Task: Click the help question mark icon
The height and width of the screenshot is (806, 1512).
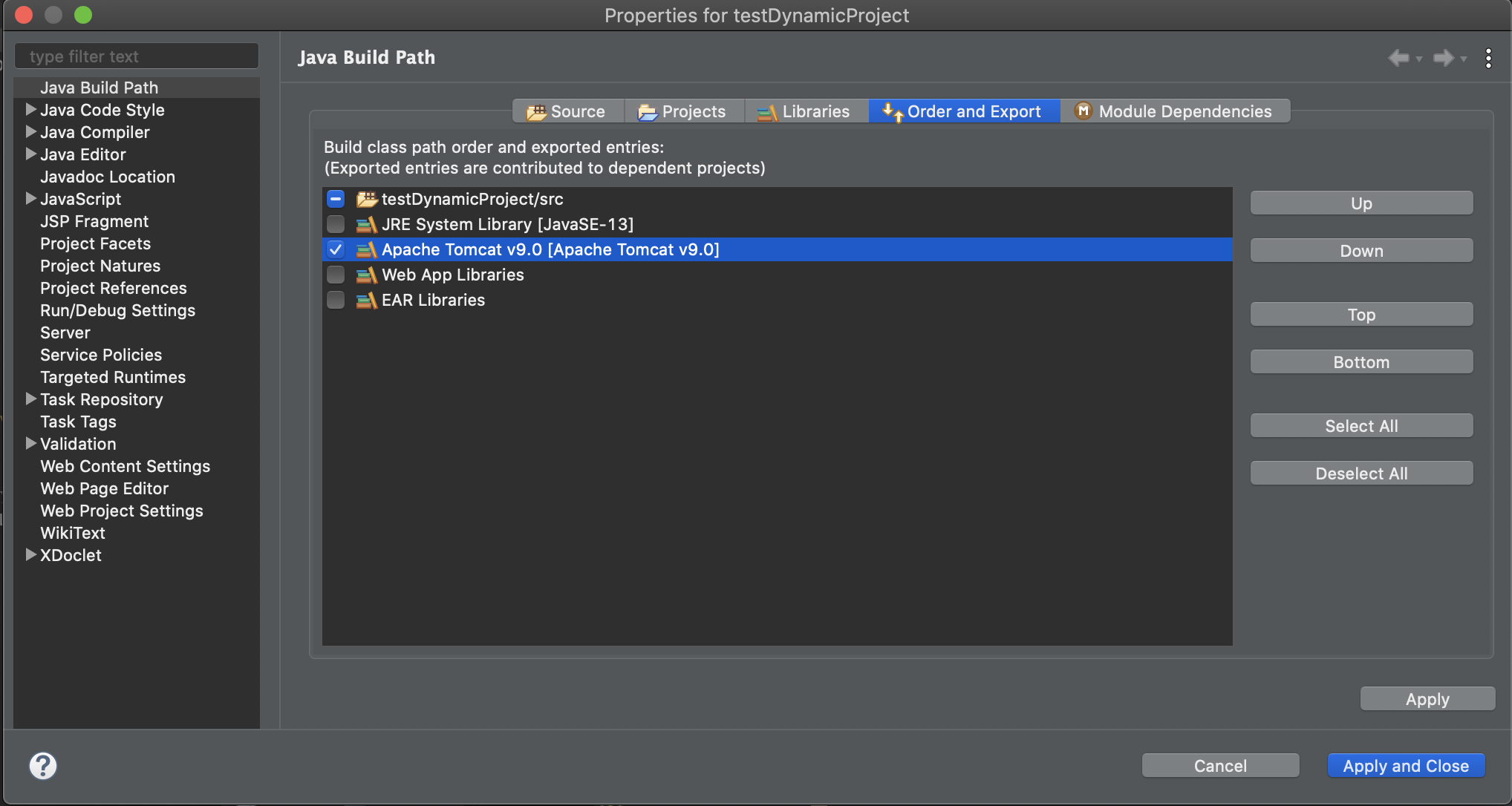Action: click(x=43, y=765)
